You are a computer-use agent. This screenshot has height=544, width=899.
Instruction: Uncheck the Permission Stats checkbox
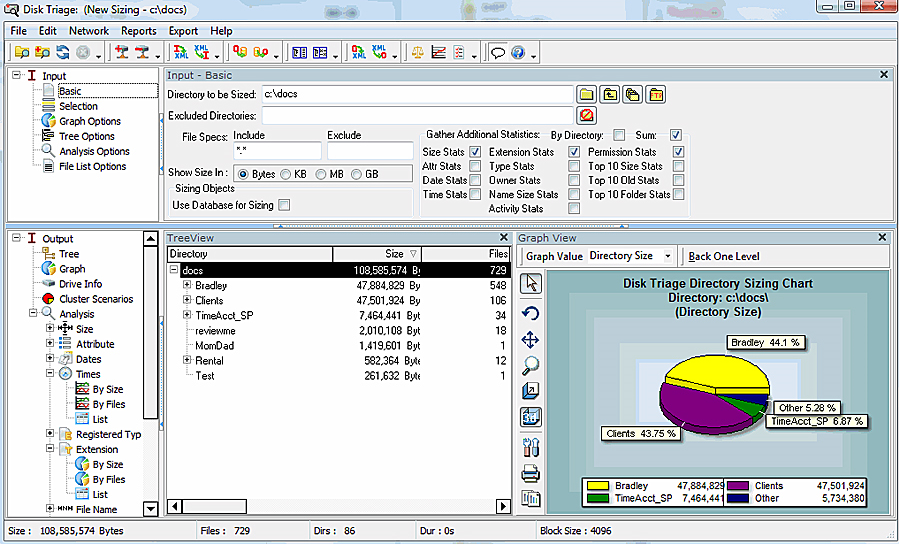(679, 152)
